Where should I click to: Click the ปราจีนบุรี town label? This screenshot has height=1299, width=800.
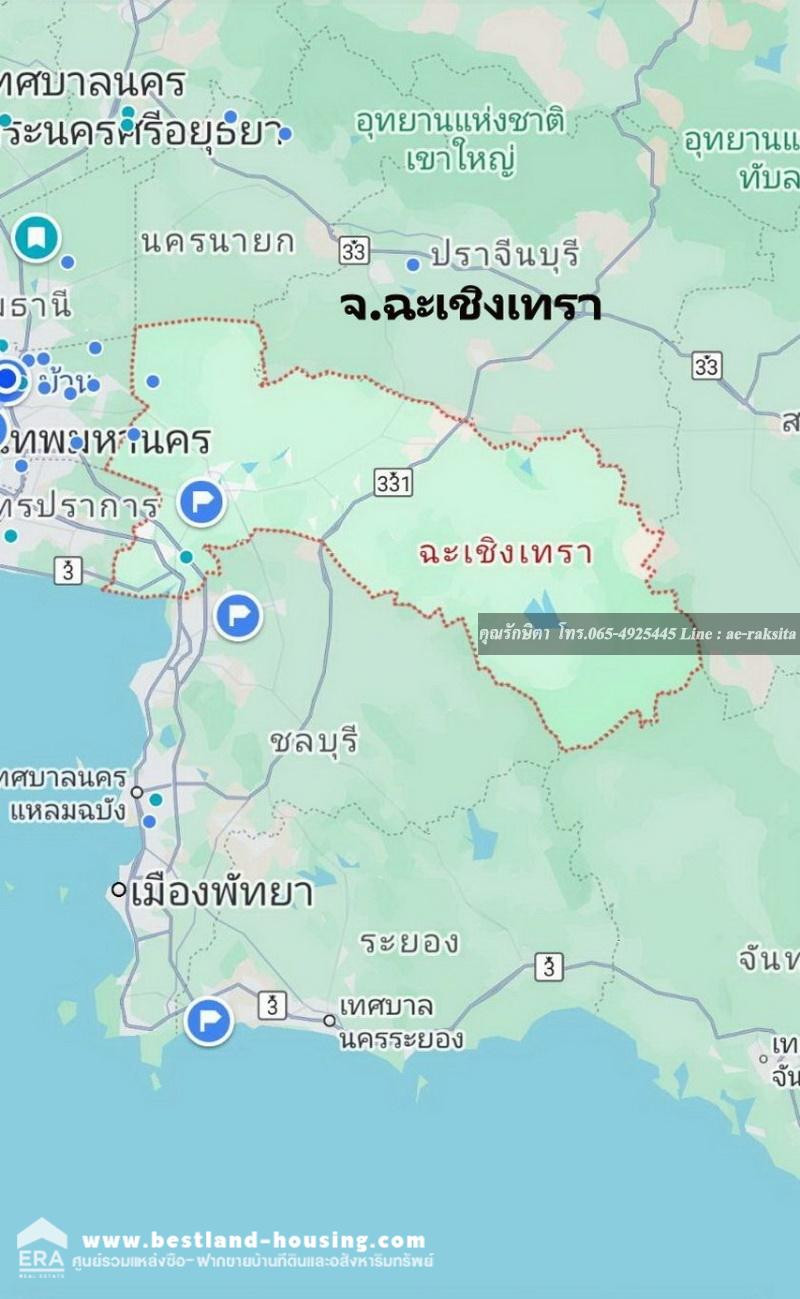click(x=505, y=255)
